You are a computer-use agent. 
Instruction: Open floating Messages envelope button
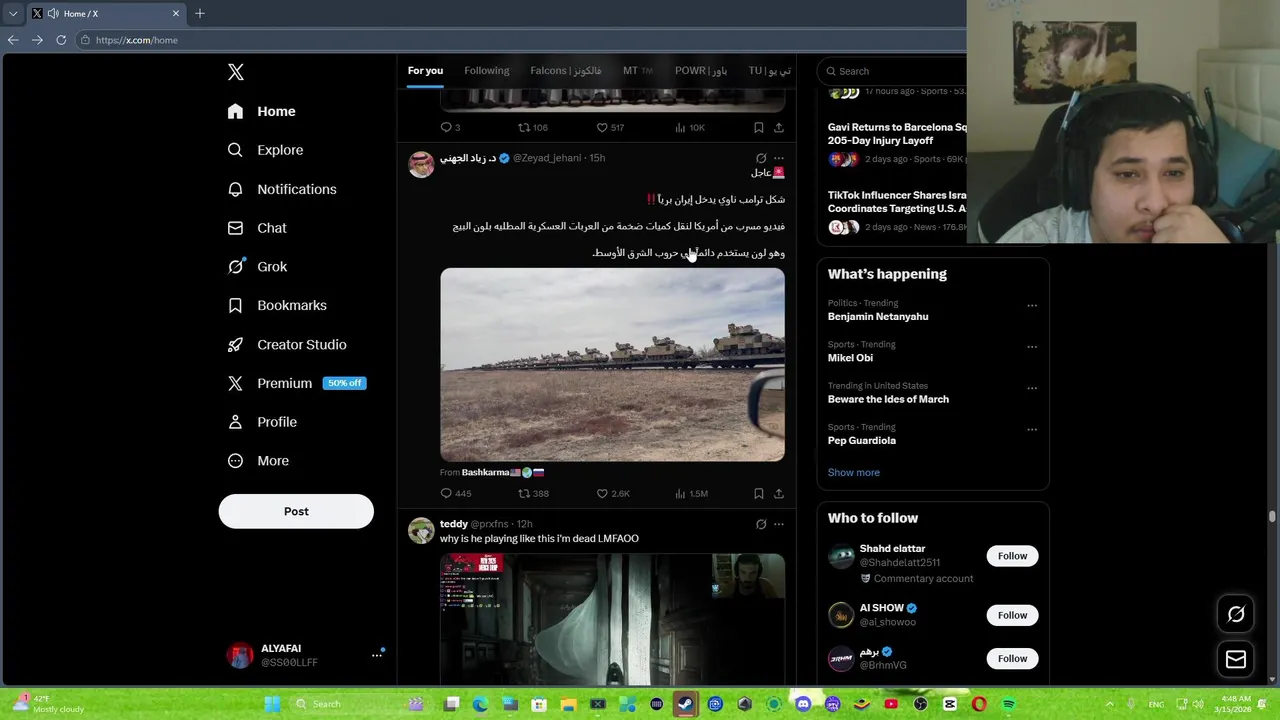[x=1236, y=659]
